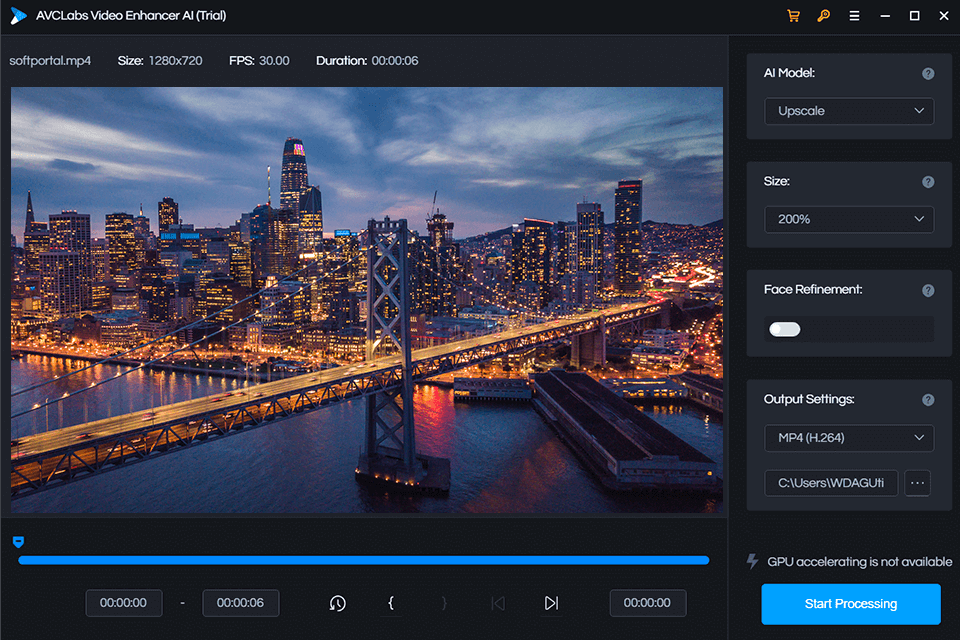Click the video playback progress bar
Viewport: 960px width, 640px height.
(363, 560)
